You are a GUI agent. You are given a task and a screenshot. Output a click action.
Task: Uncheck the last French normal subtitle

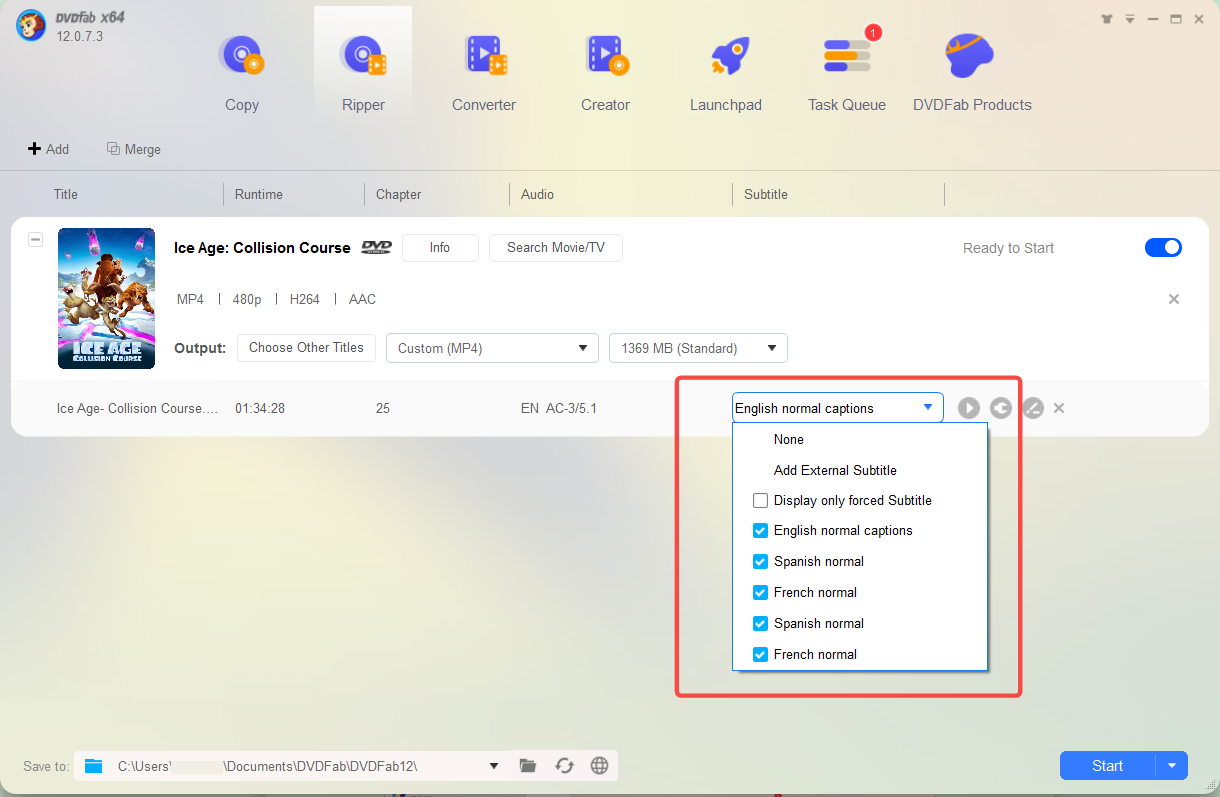pos(761,655)
